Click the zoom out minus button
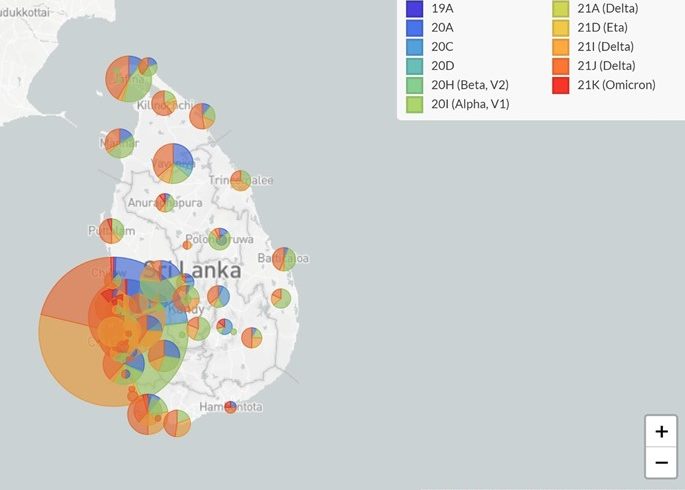Screen dimensions: 685x490 point(661,462)
